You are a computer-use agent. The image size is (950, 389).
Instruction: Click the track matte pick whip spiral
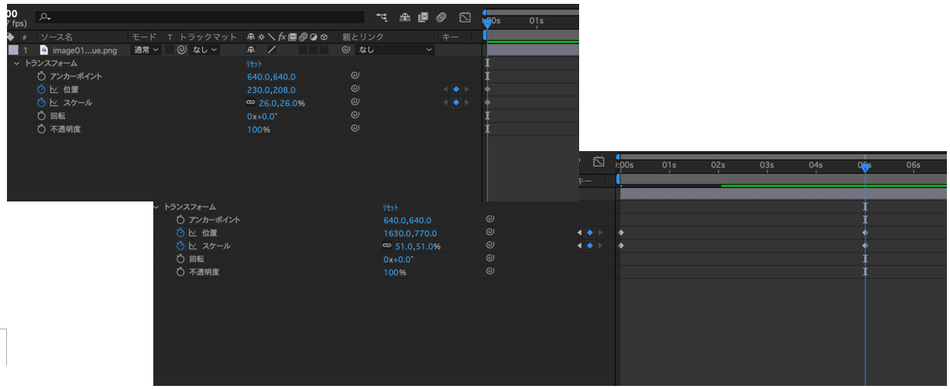[181, 50]
